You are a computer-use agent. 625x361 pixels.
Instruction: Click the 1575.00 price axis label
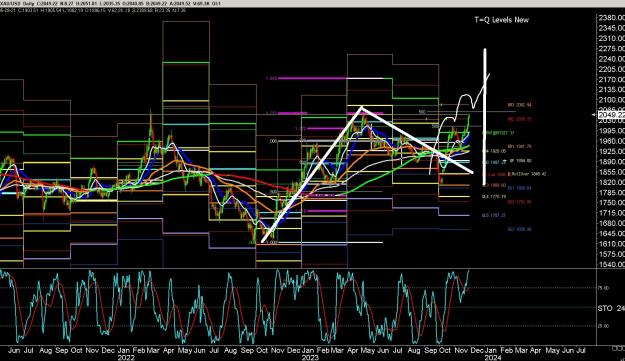coord(611,254)
